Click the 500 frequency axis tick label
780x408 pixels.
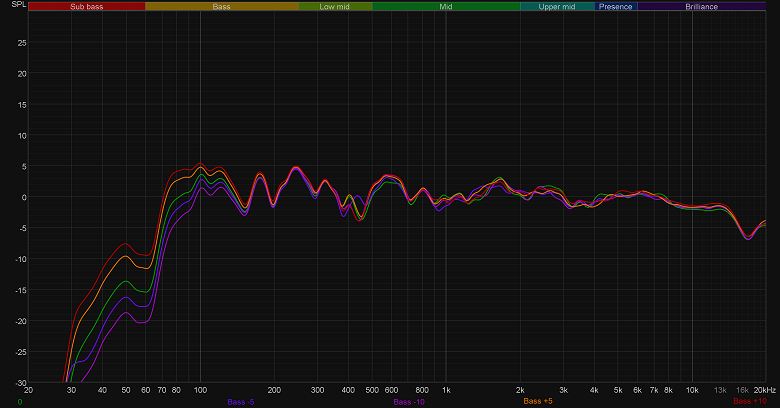372,390
